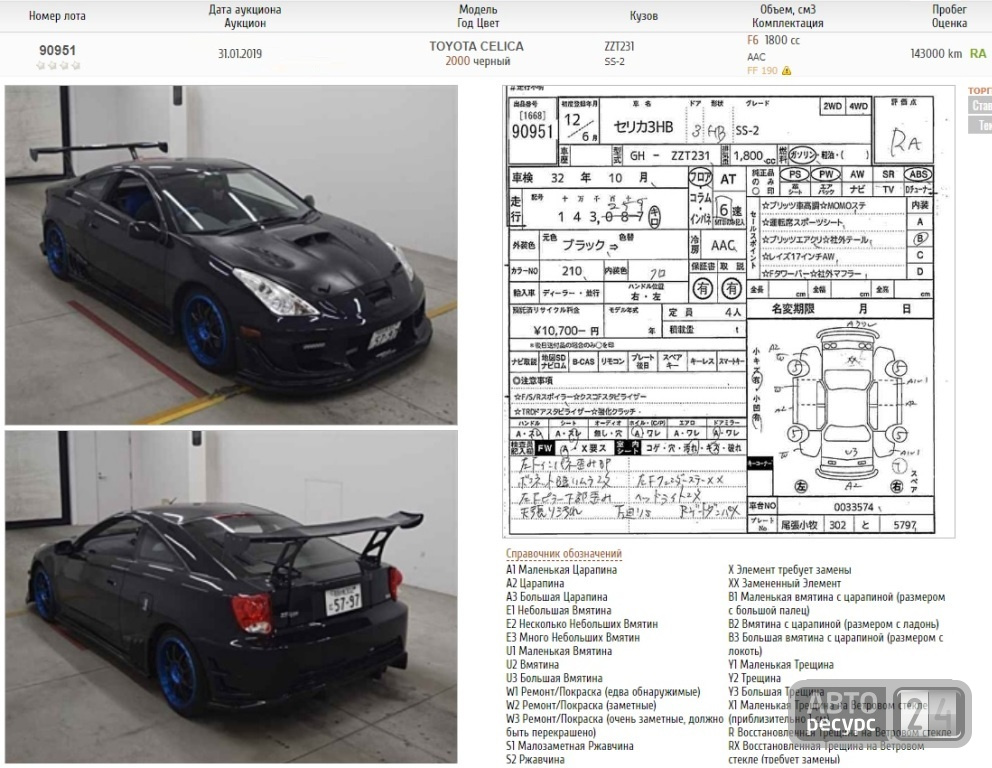Open the rear-view photo of the black Celica
Image resolution: width=992 pixels, height=768 pixels.
click(231, 597)
